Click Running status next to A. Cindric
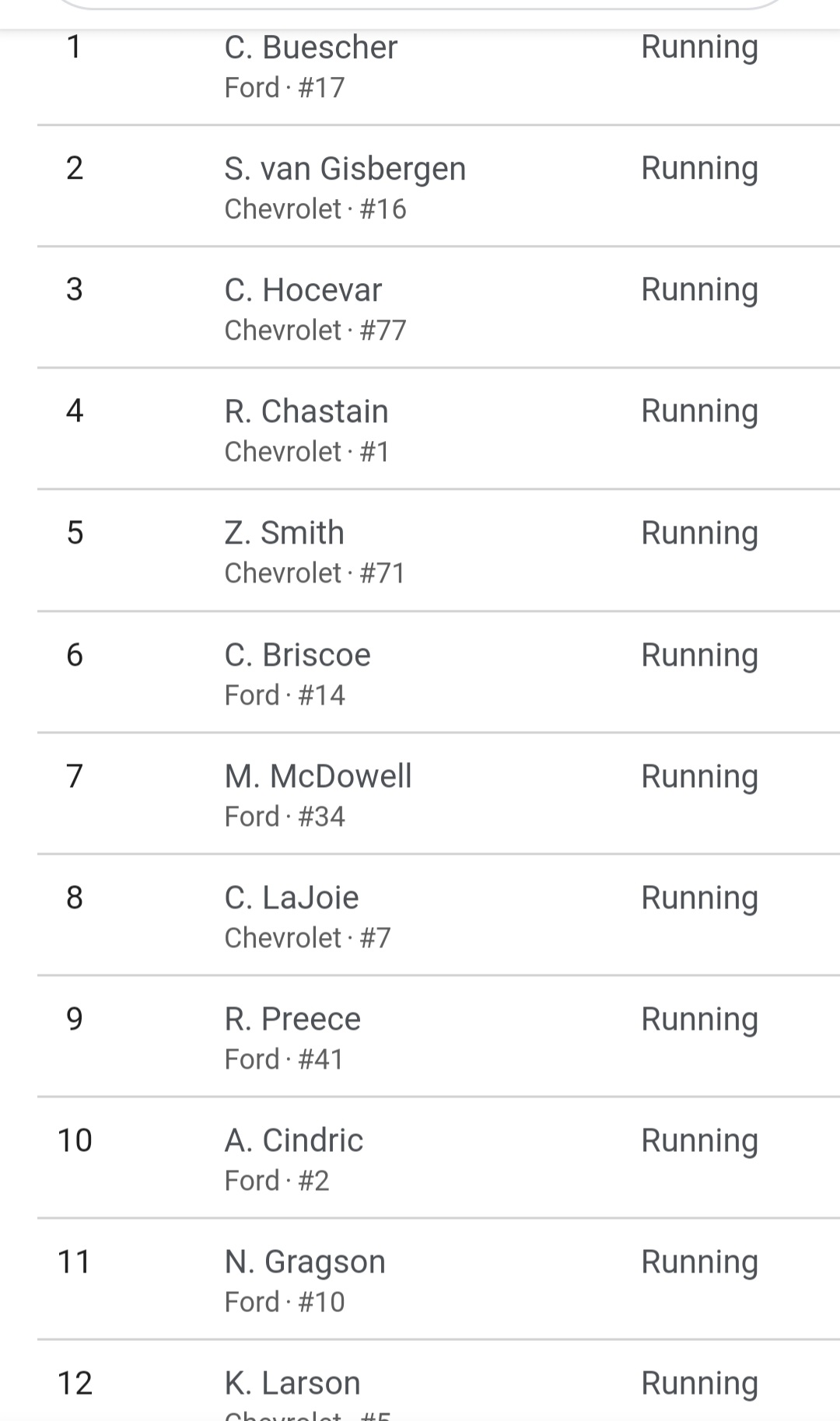840x1421 pixels. pos(699,1141)
